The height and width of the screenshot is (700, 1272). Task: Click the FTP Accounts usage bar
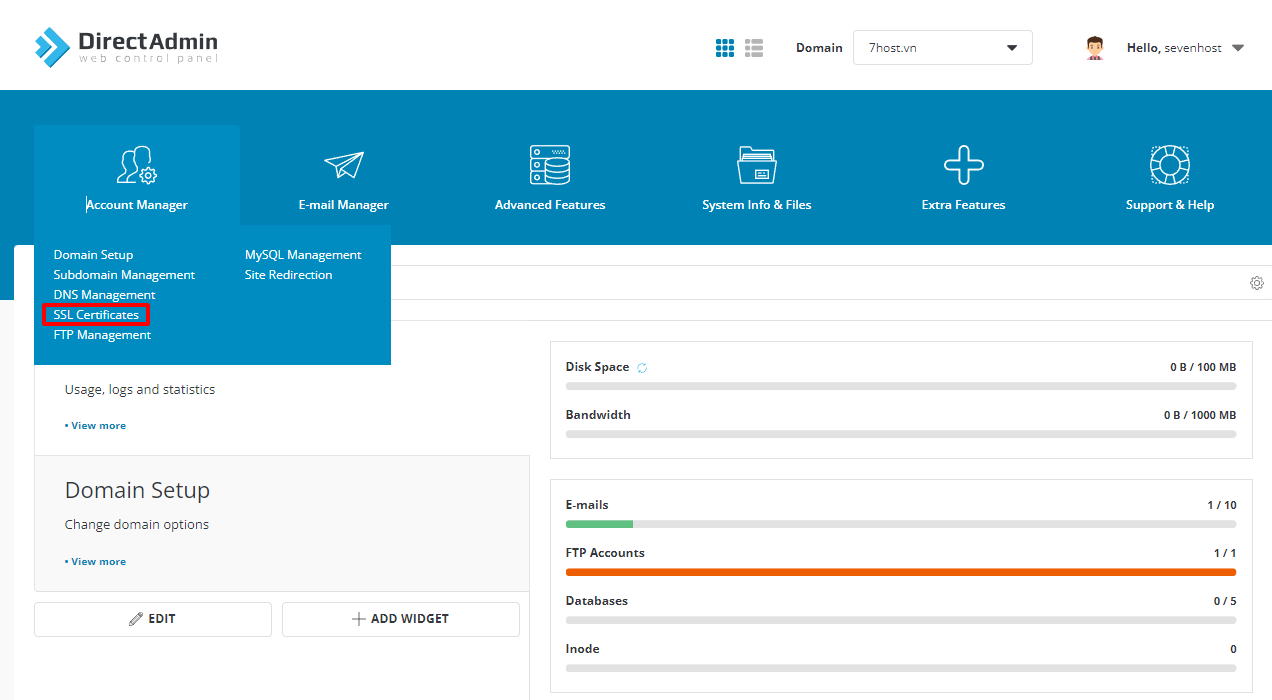pyautogui.click(x=901, y=572)
